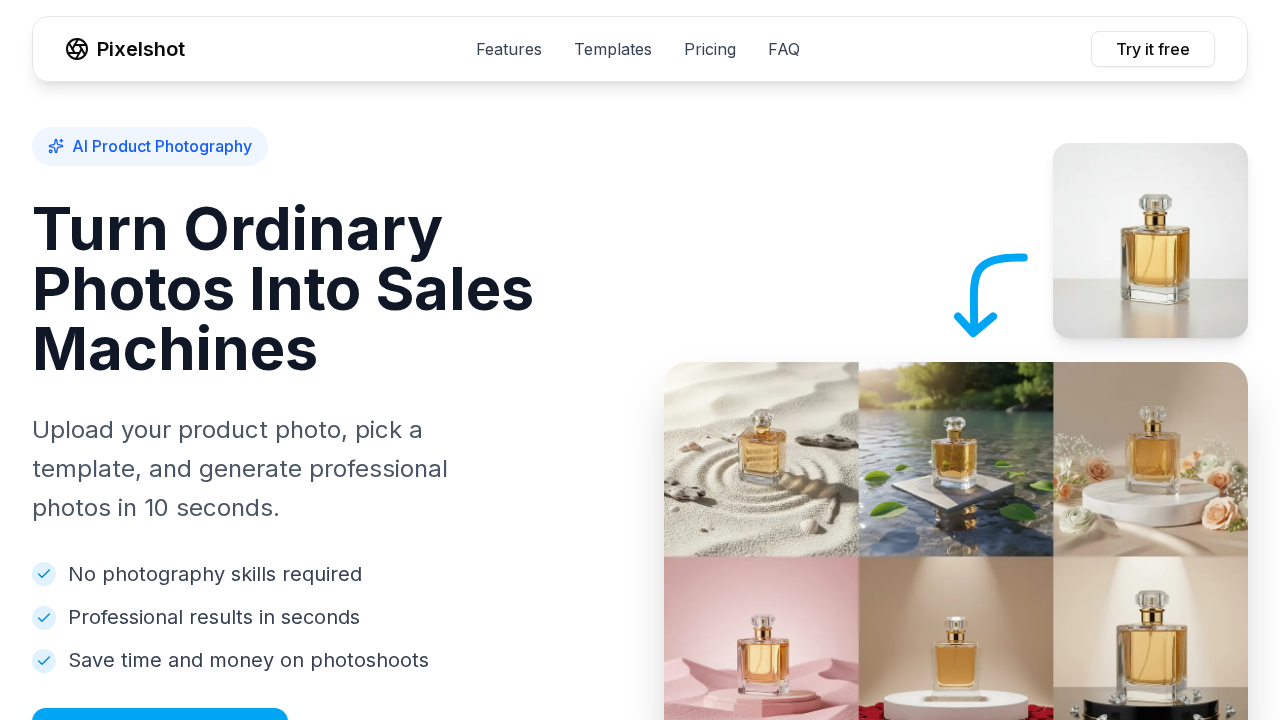Go to the Pricing section
The width and height of the screenshot is (1280, 720).
(710, 49)
